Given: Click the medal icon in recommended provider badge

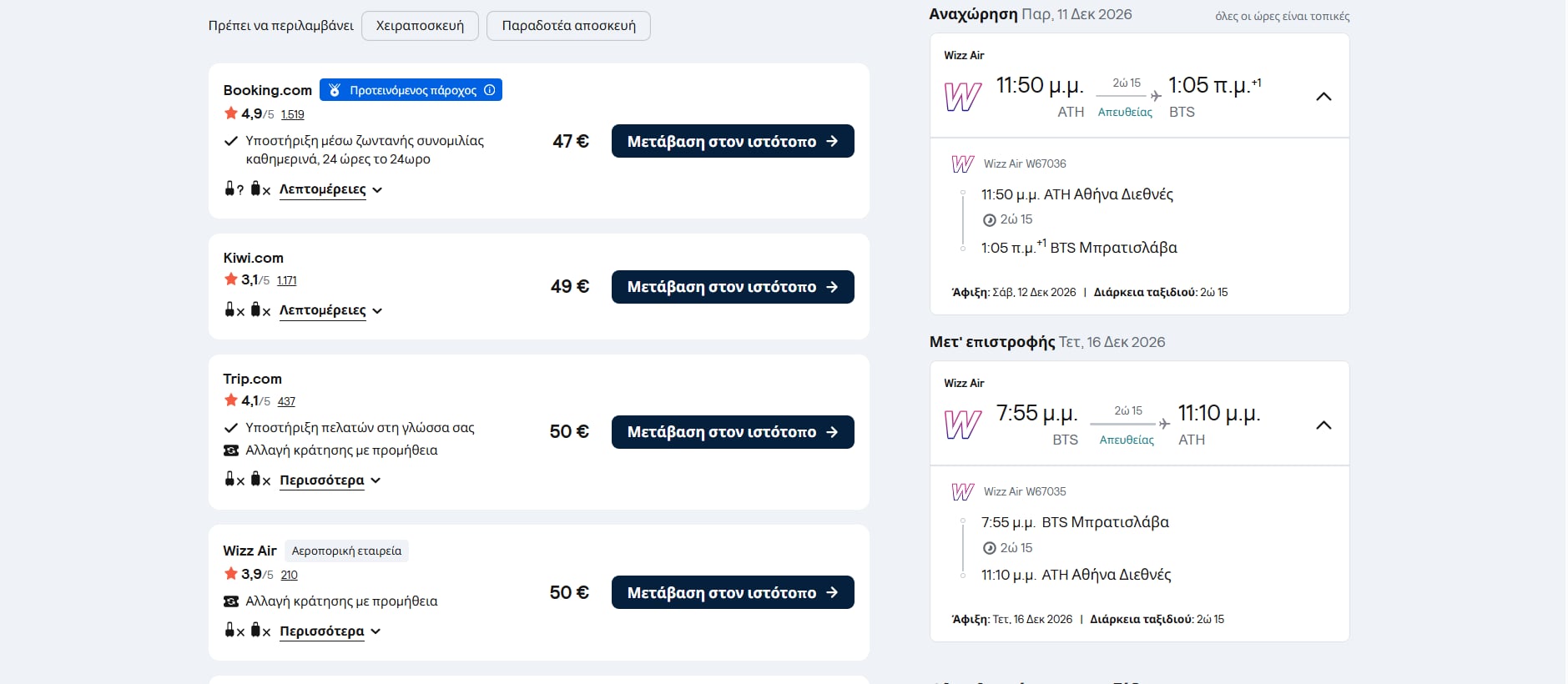Looking at the screenshot, I should tap(335, 90).
